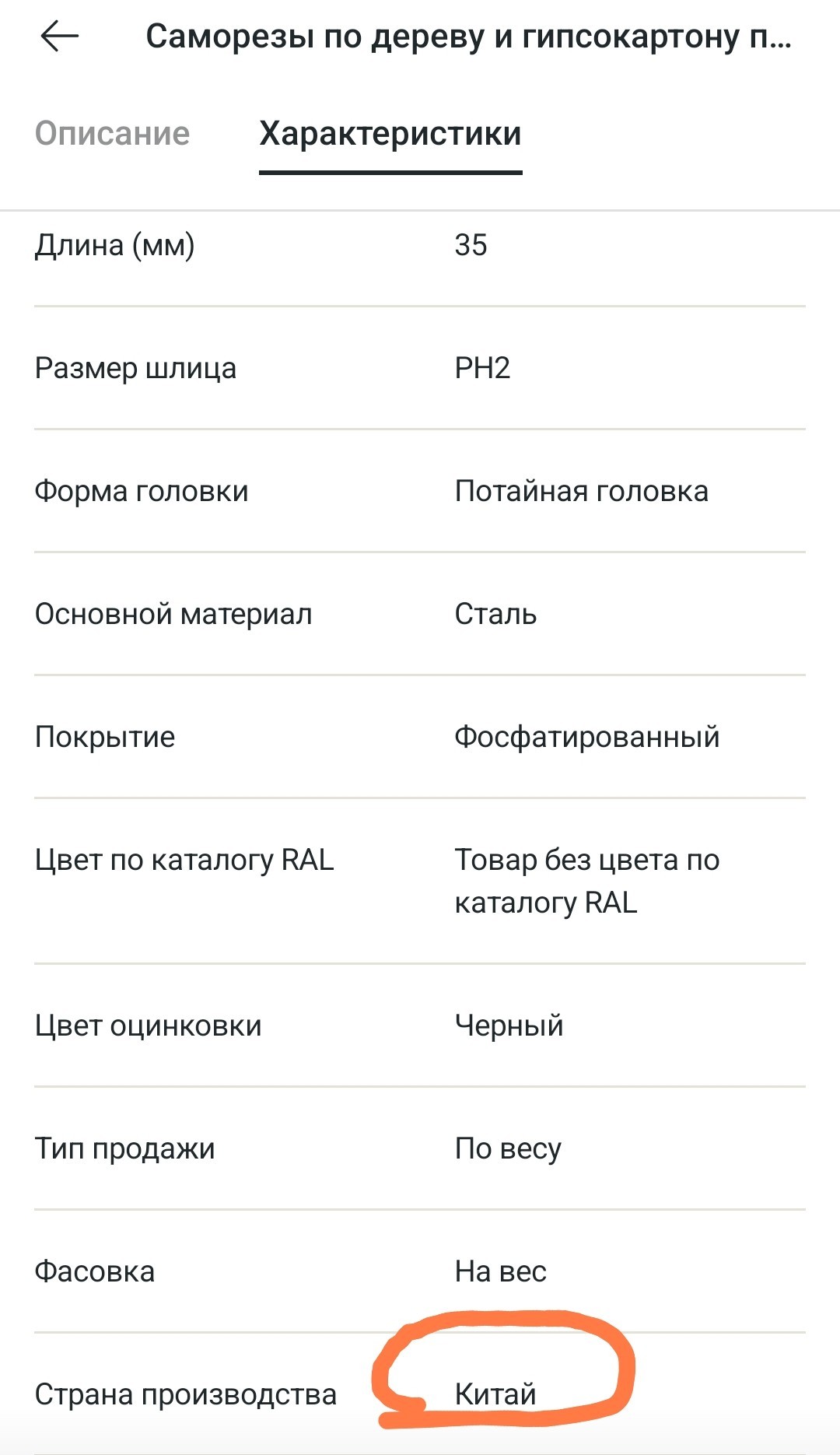Screen dimensions: 840x1455
Task: Tap the На вес packaging value
Action: (x=501, y=1271)
